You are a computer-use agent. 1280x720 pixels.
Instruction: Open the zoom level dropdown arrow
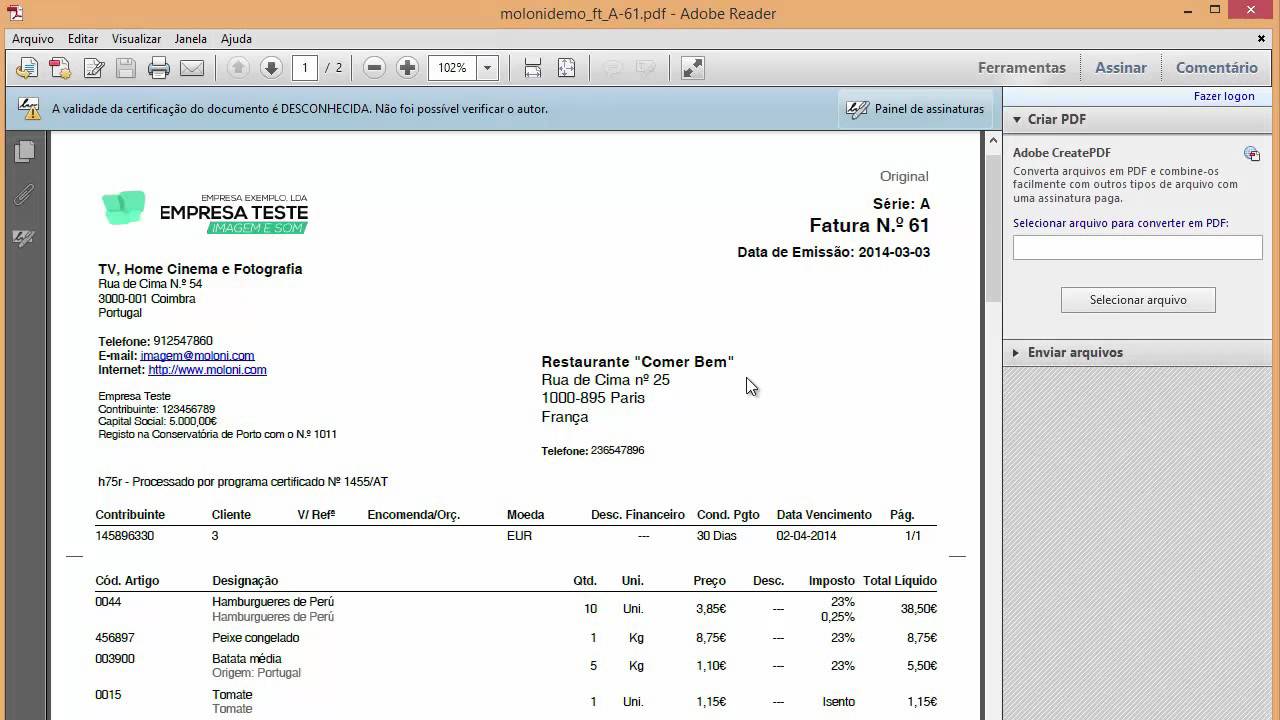(x=487, y=68)
